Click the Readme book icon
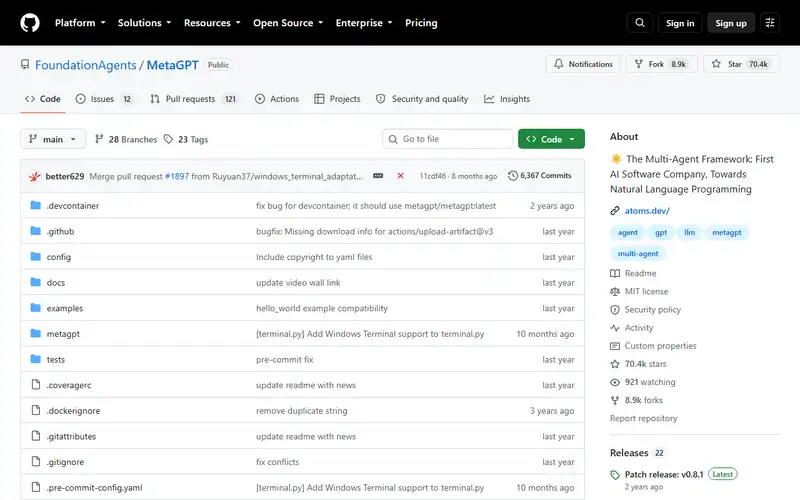Screen dimensions: 800x500 (615, 273)
